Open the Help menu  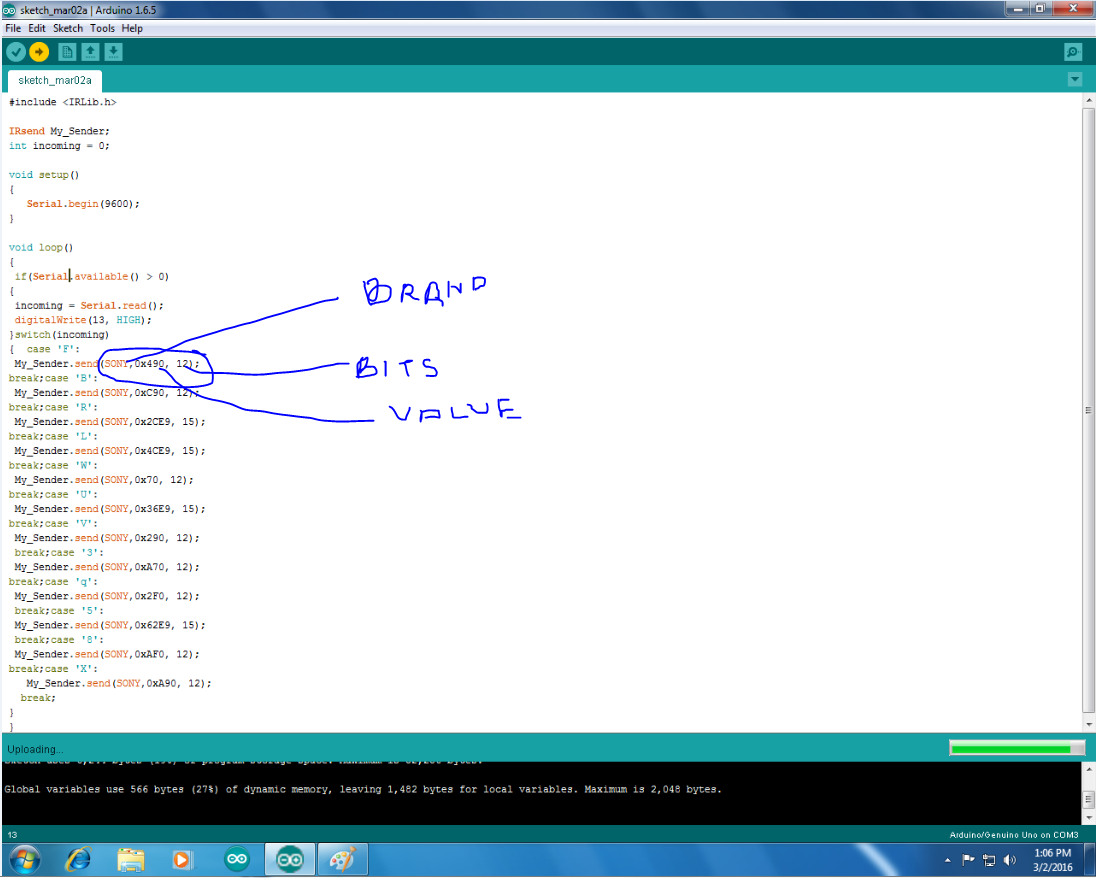point(132,29)
